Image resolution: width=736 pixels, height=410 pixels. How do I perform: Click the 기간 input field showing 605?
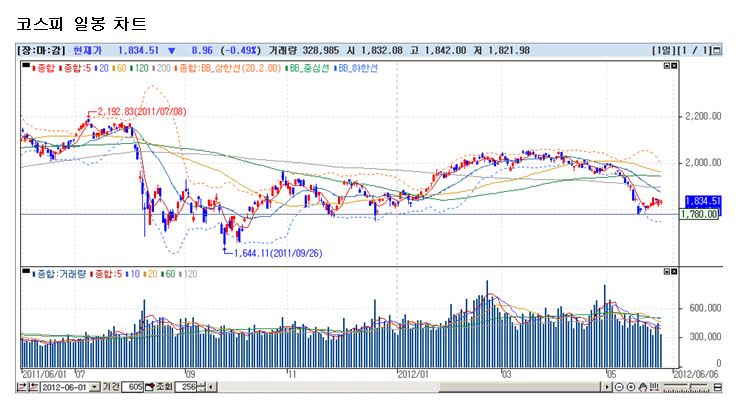[132, 386]
